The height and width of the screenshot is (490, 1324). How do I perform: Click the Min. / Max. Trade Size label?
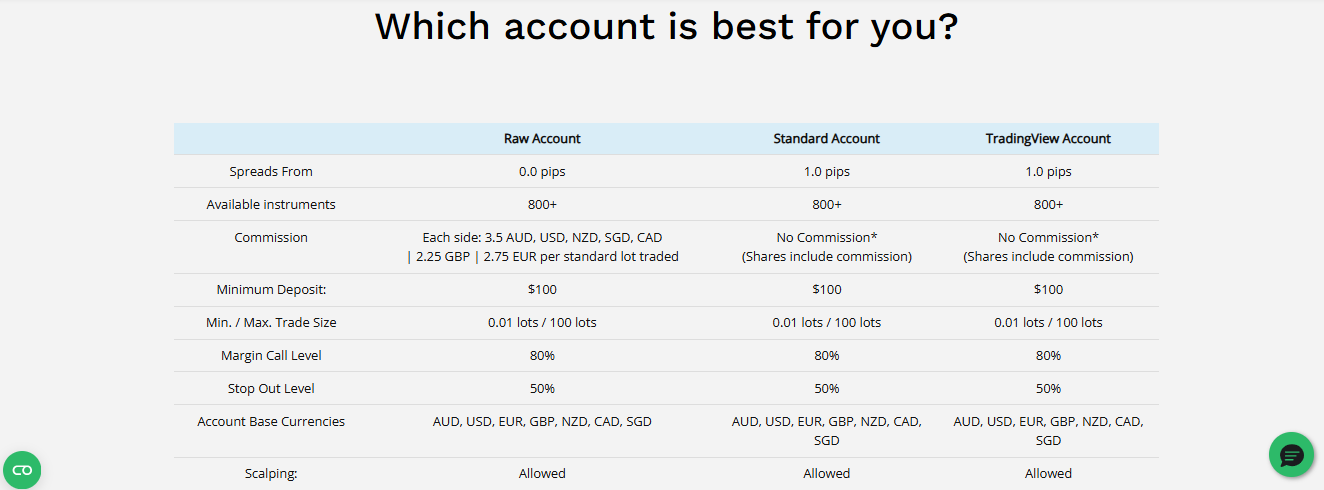(271, 323)
